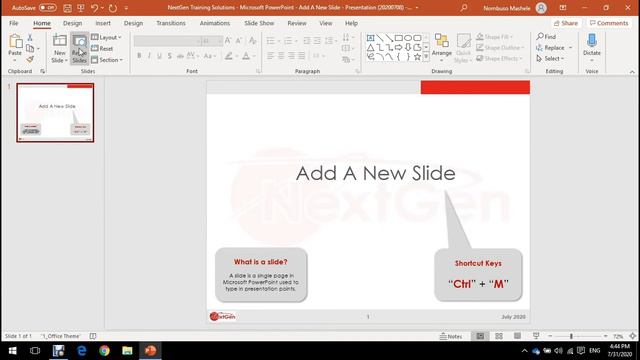Toggle Bold formatting

point(139,56)
